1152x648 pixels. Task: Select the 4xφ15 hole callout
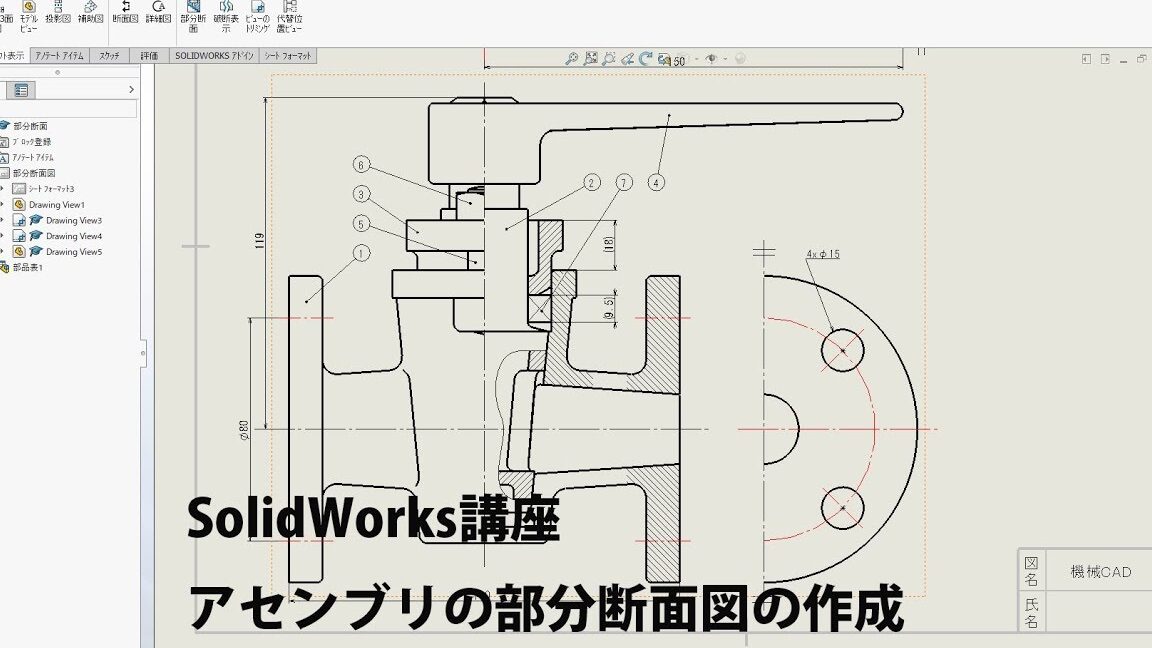coord(823,254)
